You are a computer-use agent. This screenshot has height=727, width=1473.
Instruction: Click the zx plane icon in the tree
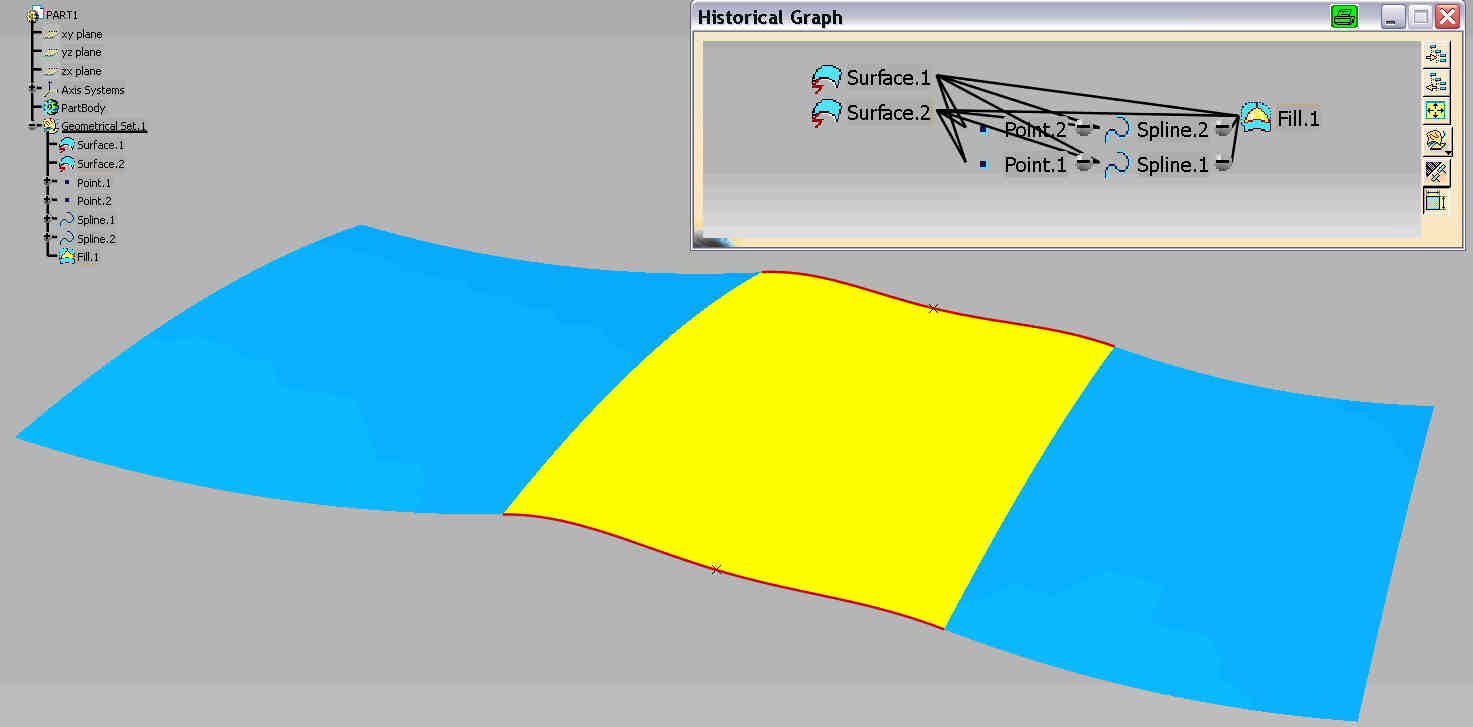(x=50, y=71)
